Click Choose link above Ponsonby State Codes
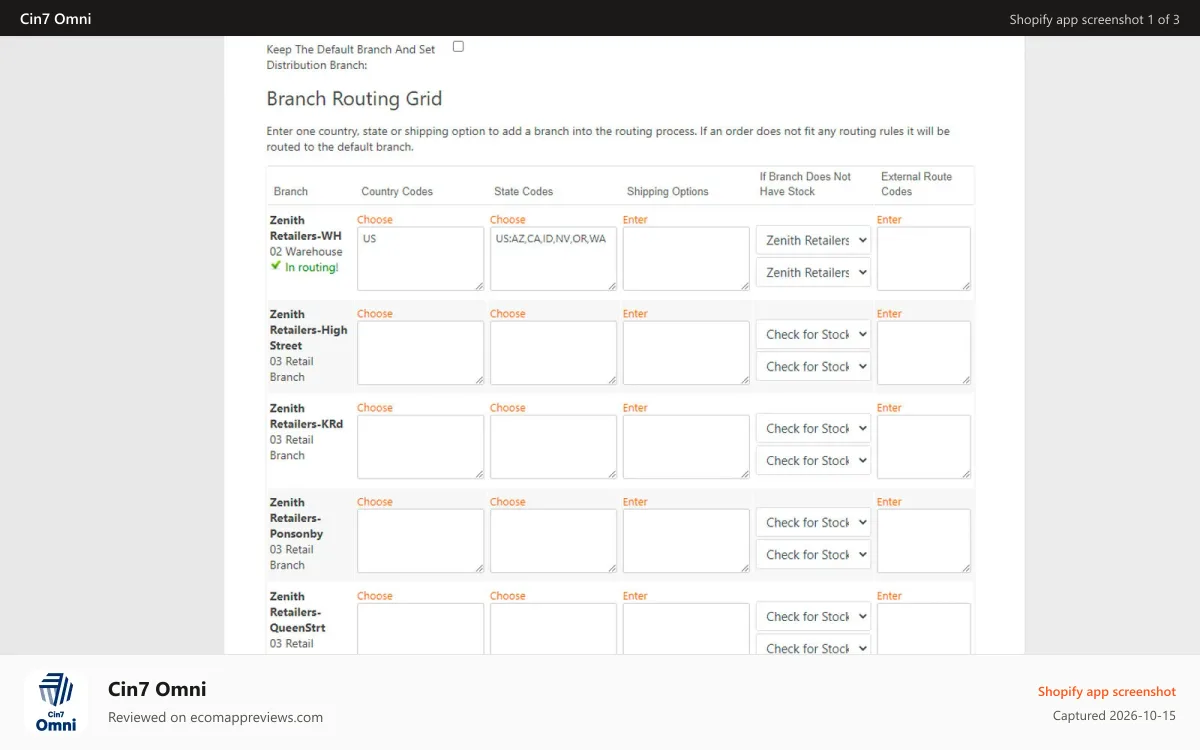 508,502
